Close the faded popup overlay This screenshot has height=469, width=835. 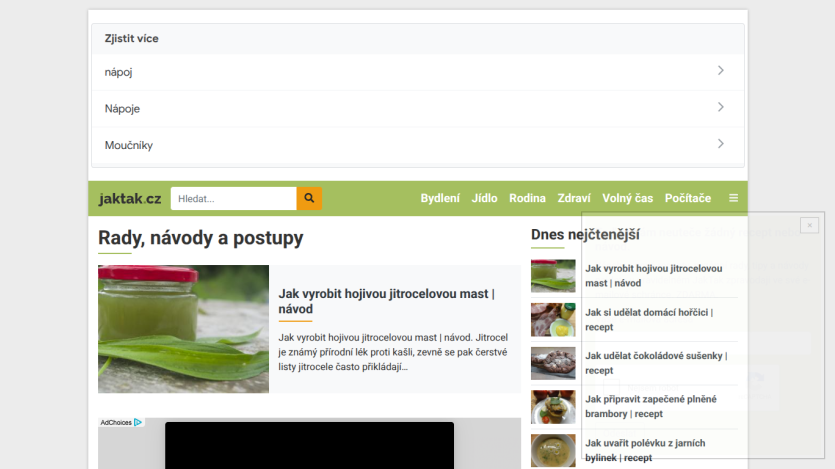pyautogui.click(x=809, y=225)
